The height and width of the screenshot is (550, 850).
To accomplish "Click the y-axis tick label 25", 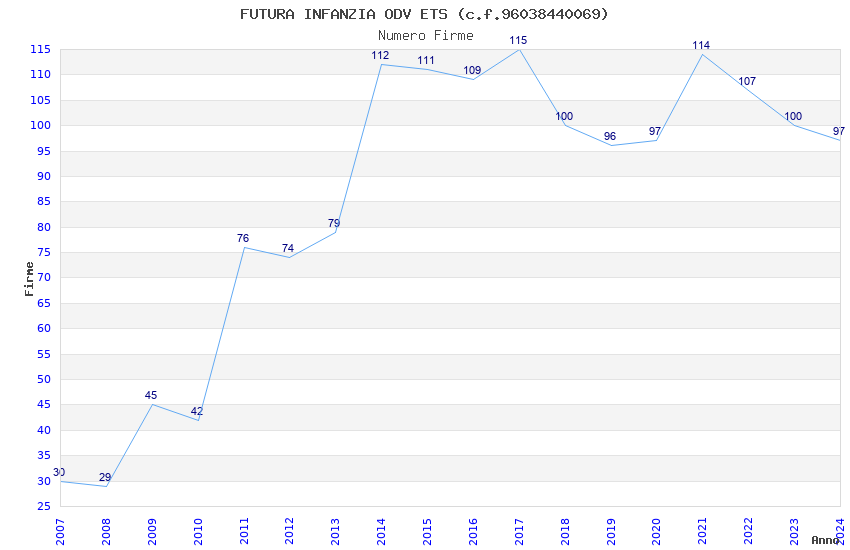I will pos(44,507).
